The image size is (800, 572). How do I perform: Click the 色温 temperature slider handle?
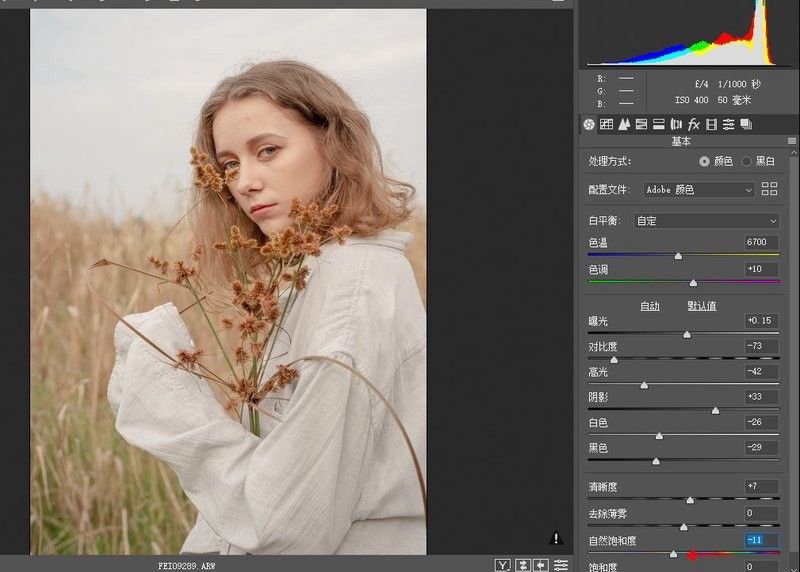[x=678, y=256]
